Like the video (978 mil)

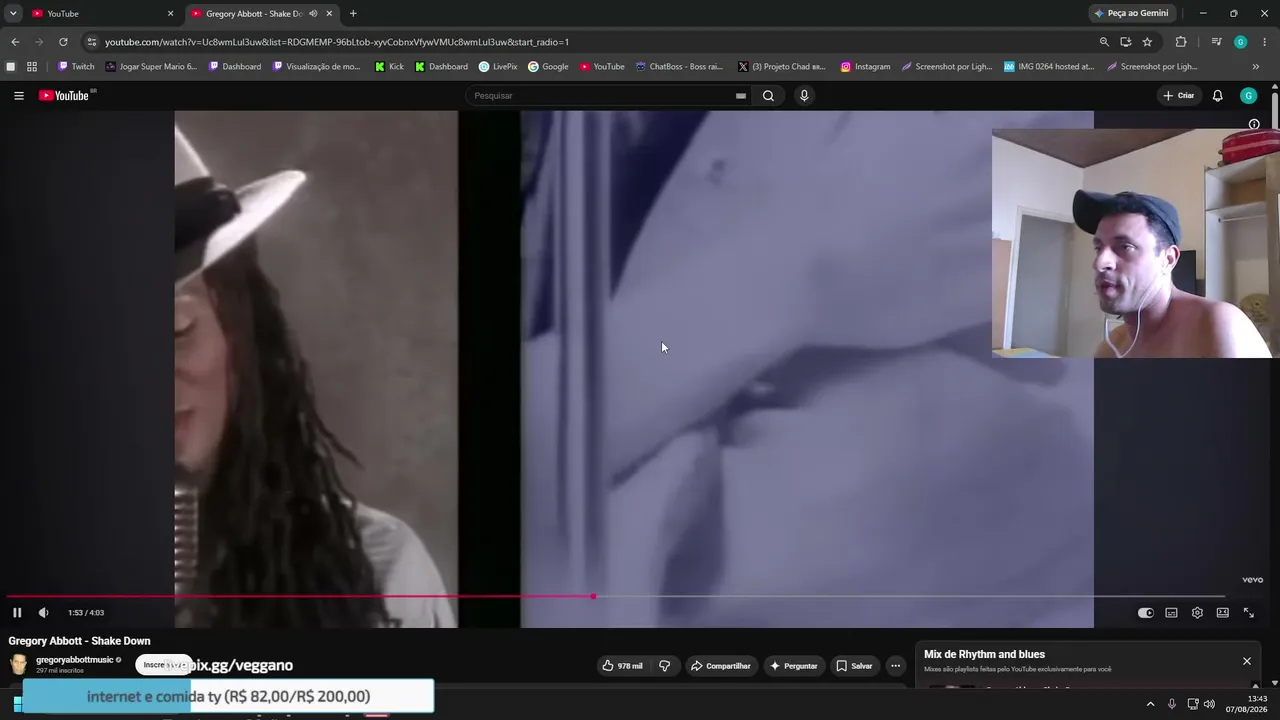(623, 666)
